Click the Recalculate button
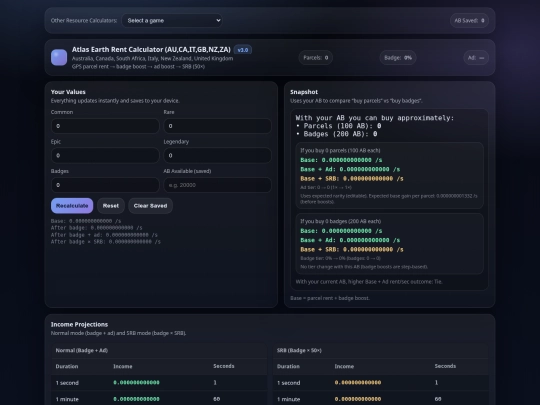The height and width of the screenshot is (405, 540). click(x=72, y=206)
